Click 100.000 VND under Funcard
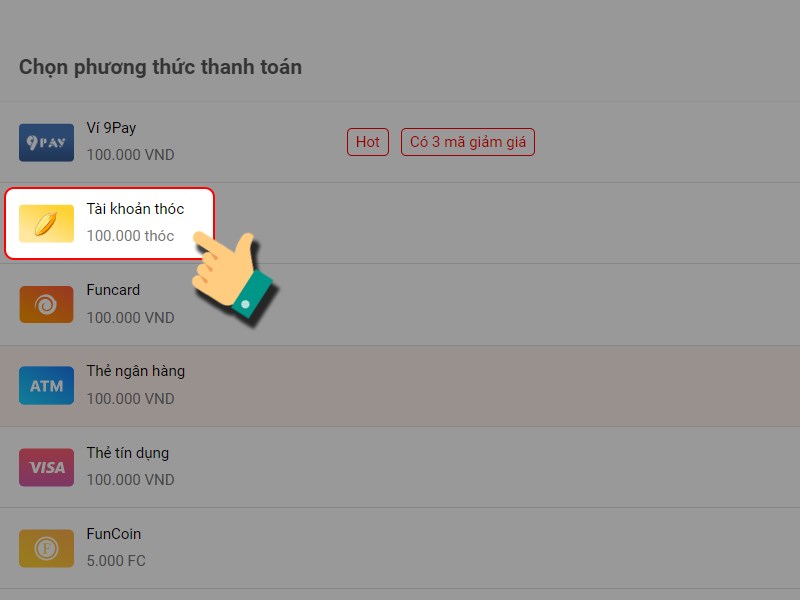The image size is (800, 600). click(131, 317)
